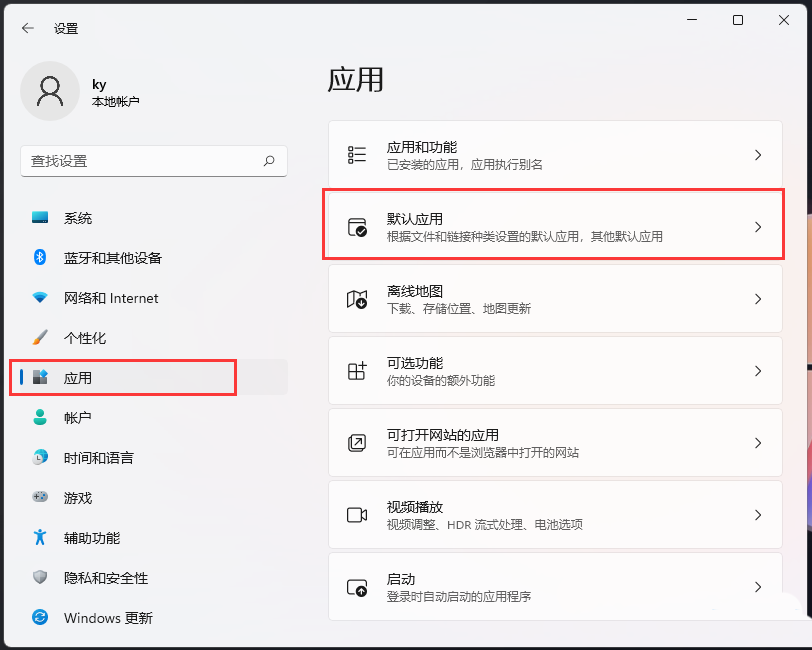
Task: Click the highlighted 应用 sidebar icon
Action: click(38, 377)
